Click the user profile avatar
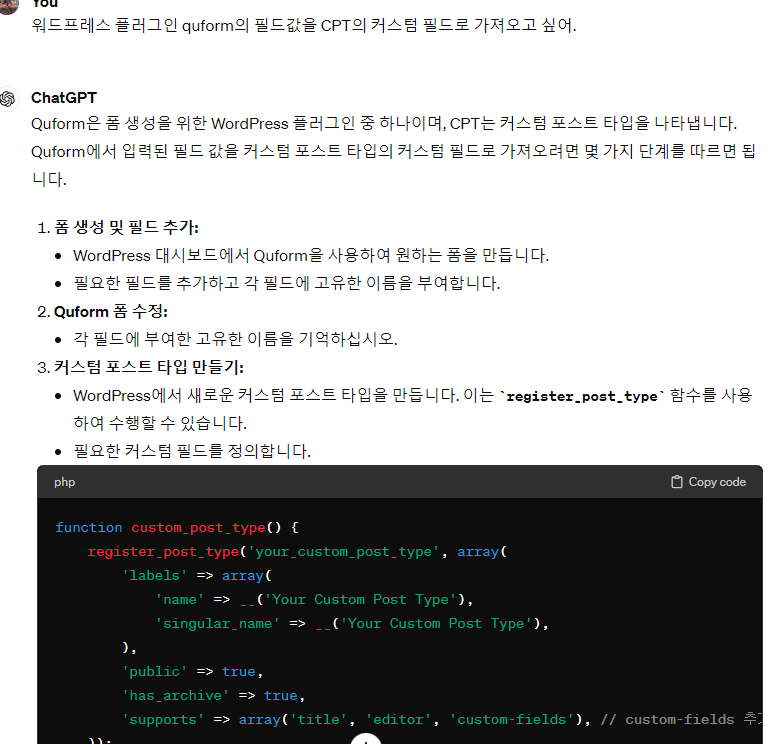This screenshot has width=784, height=744. pos(8,5)
